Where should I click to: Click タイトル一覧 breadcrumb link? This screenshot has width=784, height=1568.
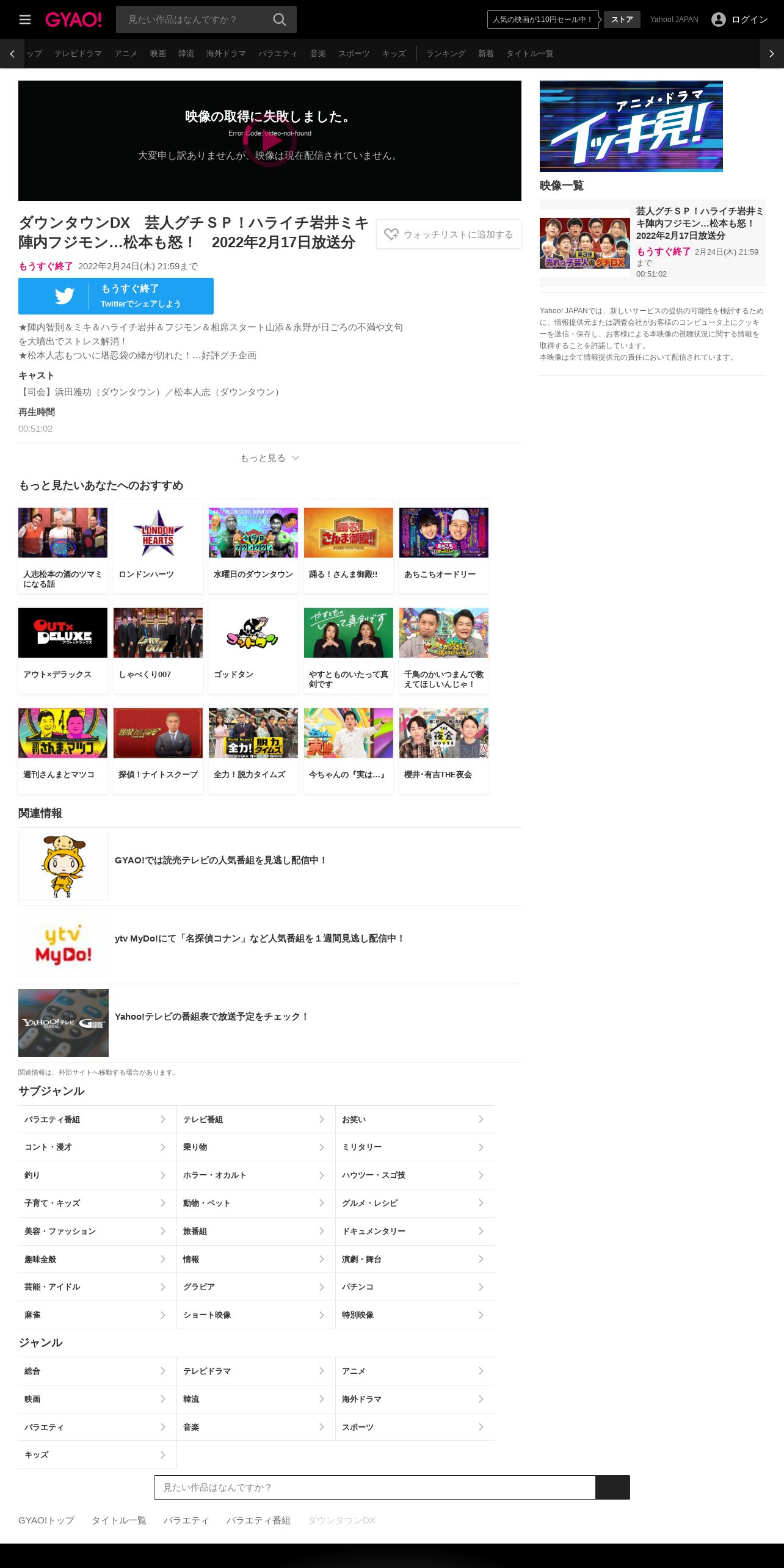[x=119, y=1520]
